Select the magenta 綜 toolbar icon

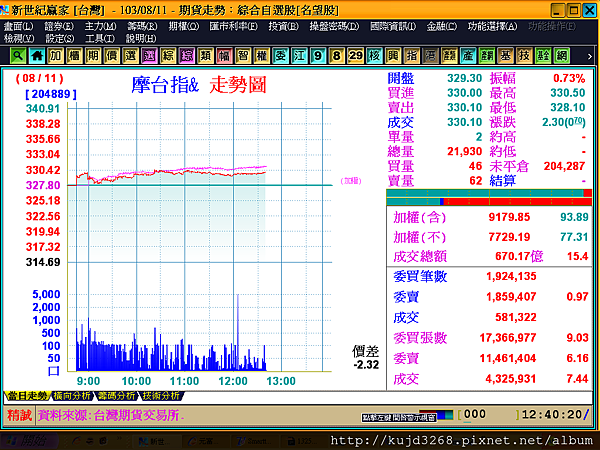click(x=187, y=56)
